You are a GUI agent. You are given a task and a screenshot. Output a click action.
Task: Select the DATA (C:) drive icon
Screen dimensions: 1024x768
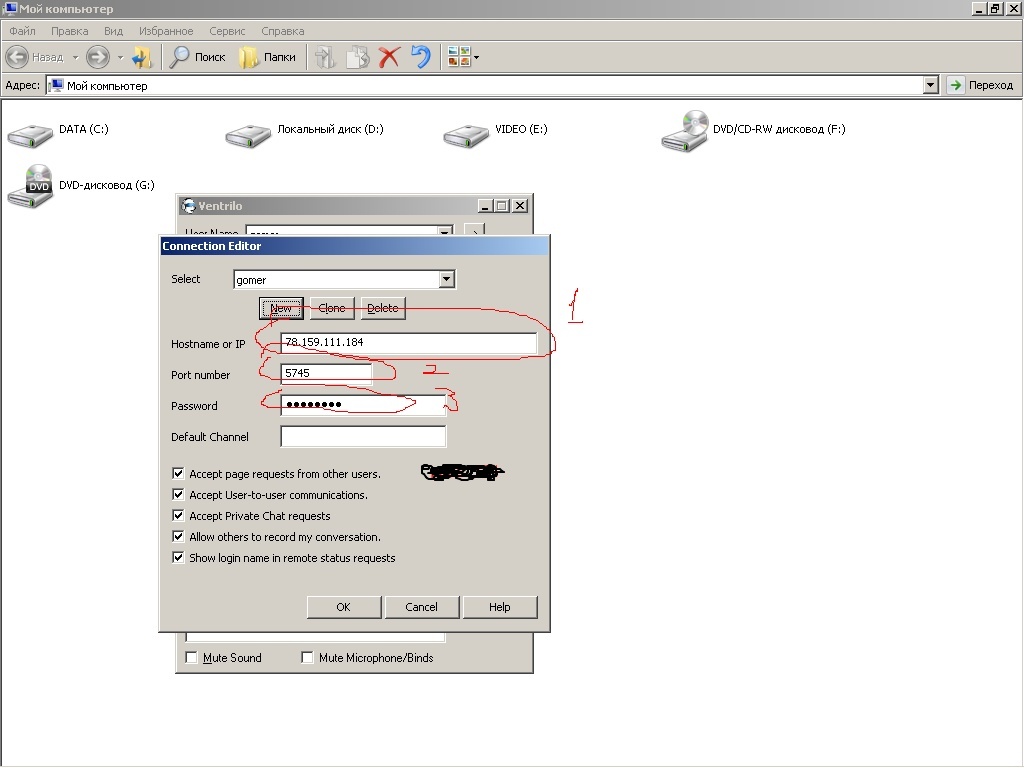point(30,135)
